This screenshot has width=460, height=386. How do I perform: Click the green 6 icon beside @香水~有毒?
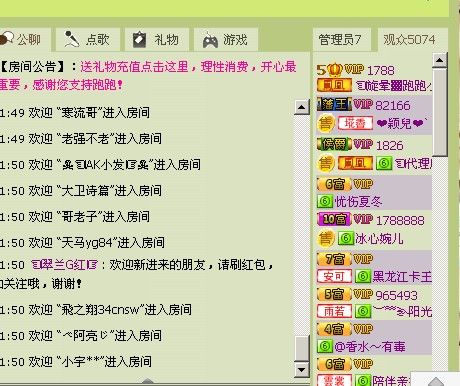pos(325,346)
